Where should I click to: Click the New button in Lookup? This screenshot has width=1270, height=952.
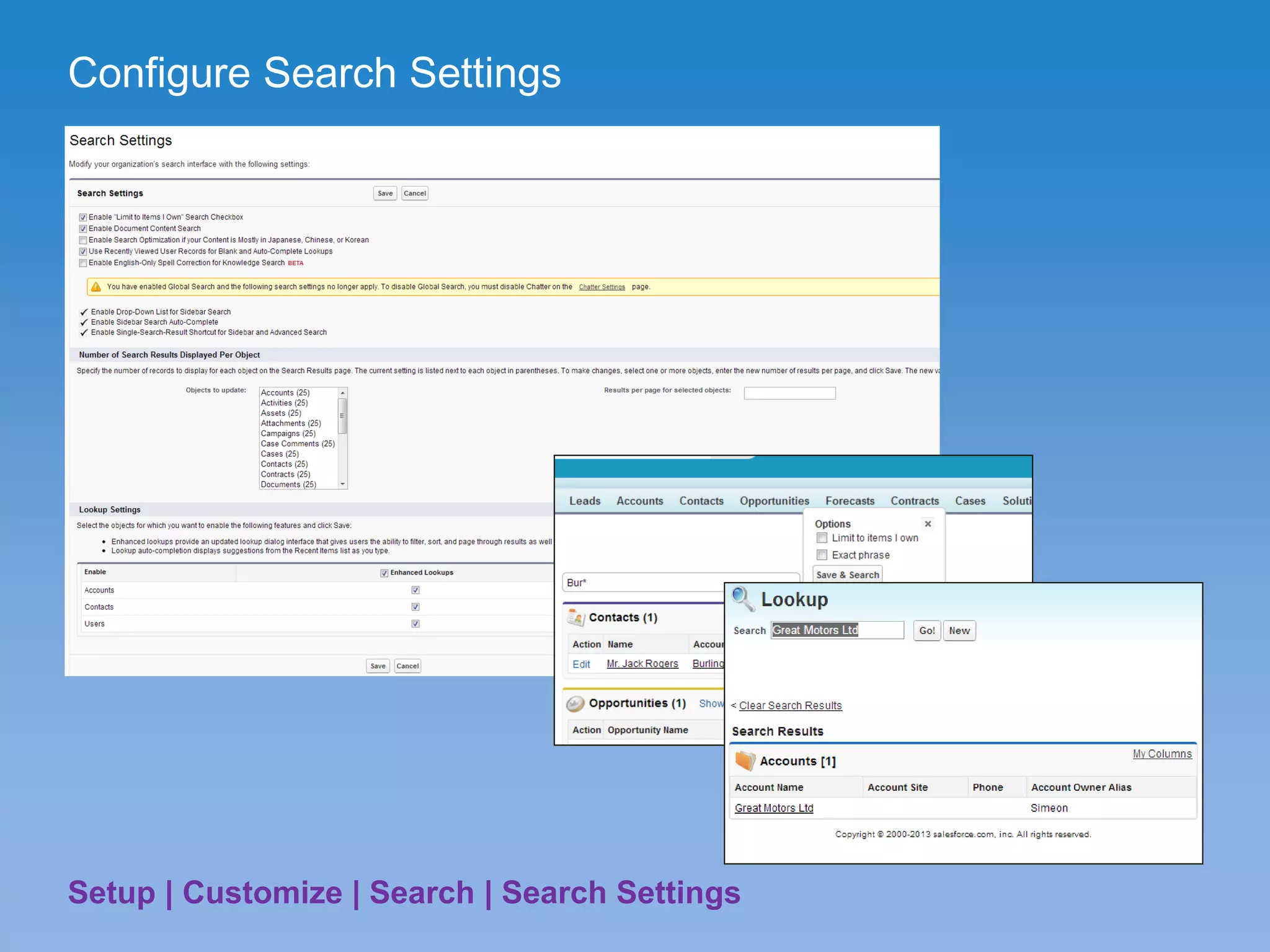pyautogui.click(x=959, y=630)
